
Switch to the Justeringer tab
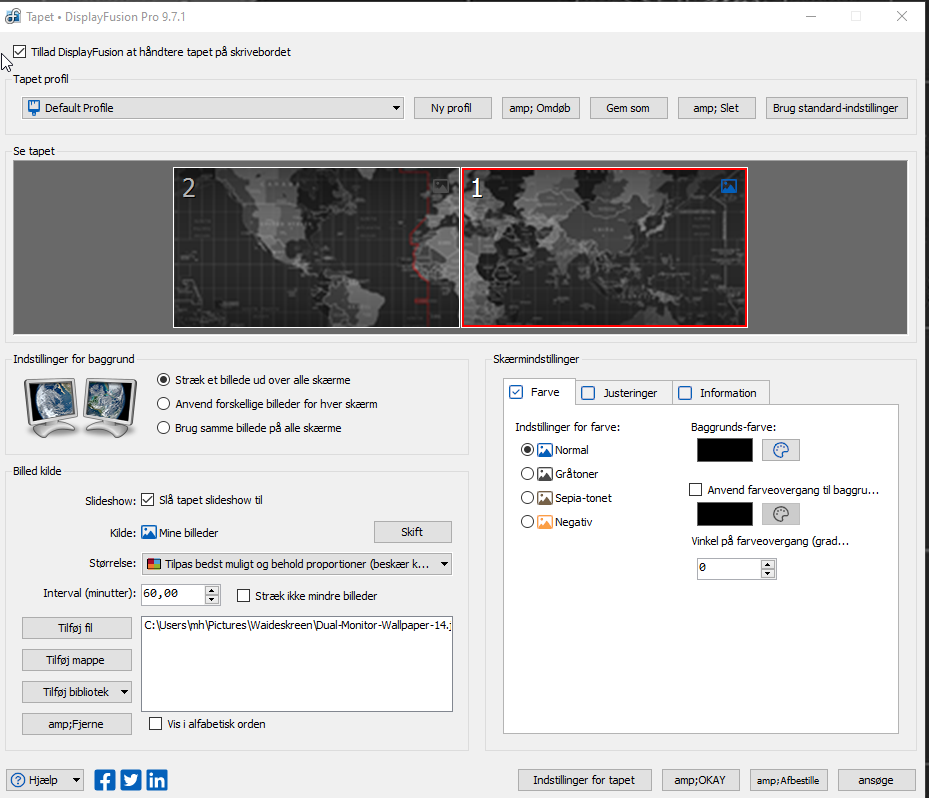click(620, 393)
